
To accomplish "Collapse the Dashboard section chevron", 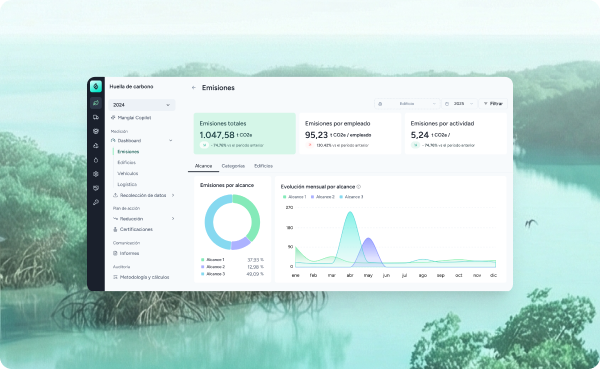I will click(171, 140).
